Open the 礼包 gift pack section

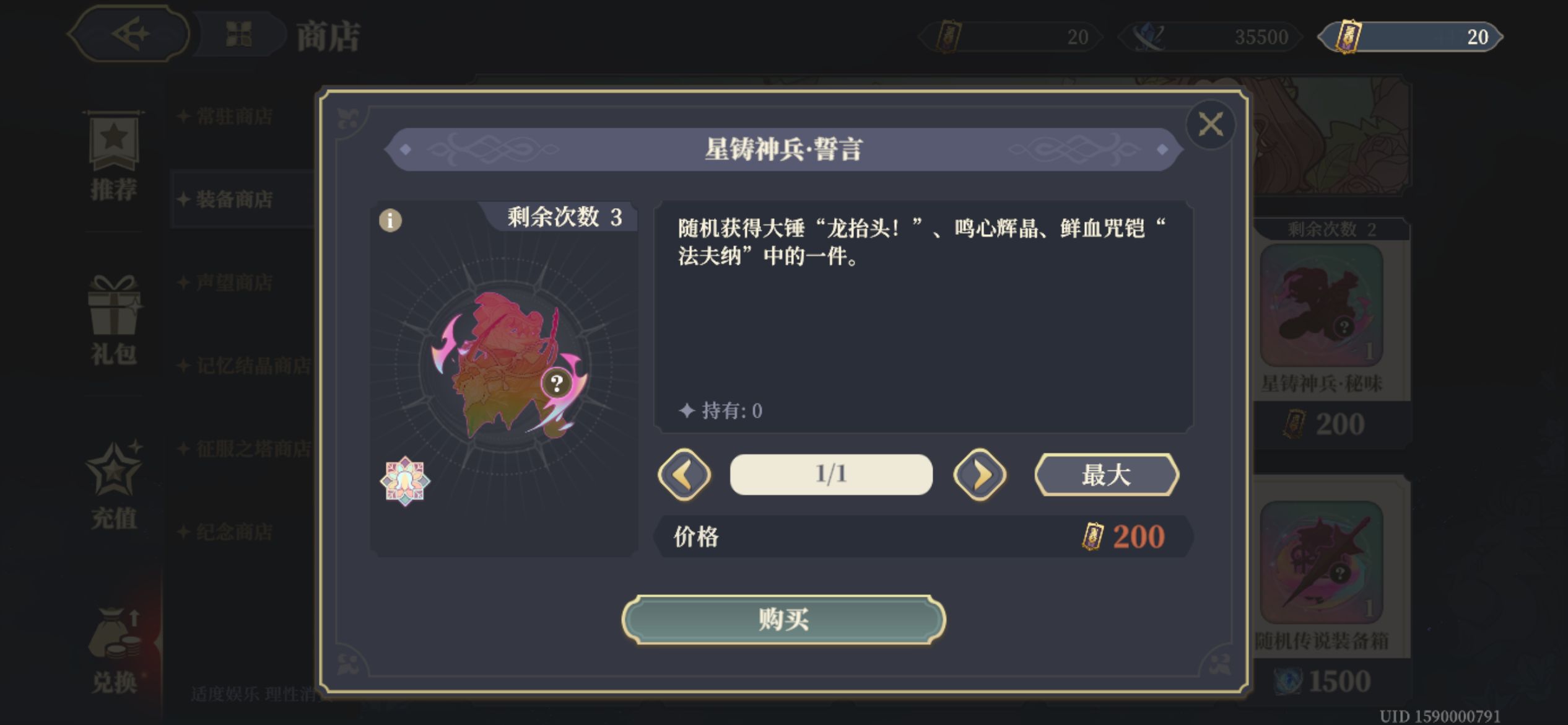(113, 320)
